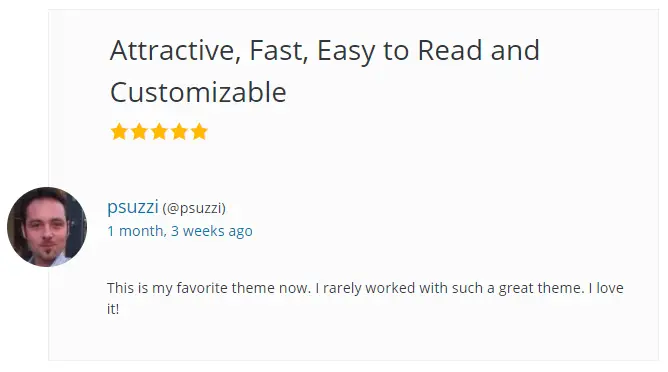Image resolution: width=668 pixels, height=372 pixels.
Task: Open the '1 month, 3 weeks ago' permalink
Action: 180,231
